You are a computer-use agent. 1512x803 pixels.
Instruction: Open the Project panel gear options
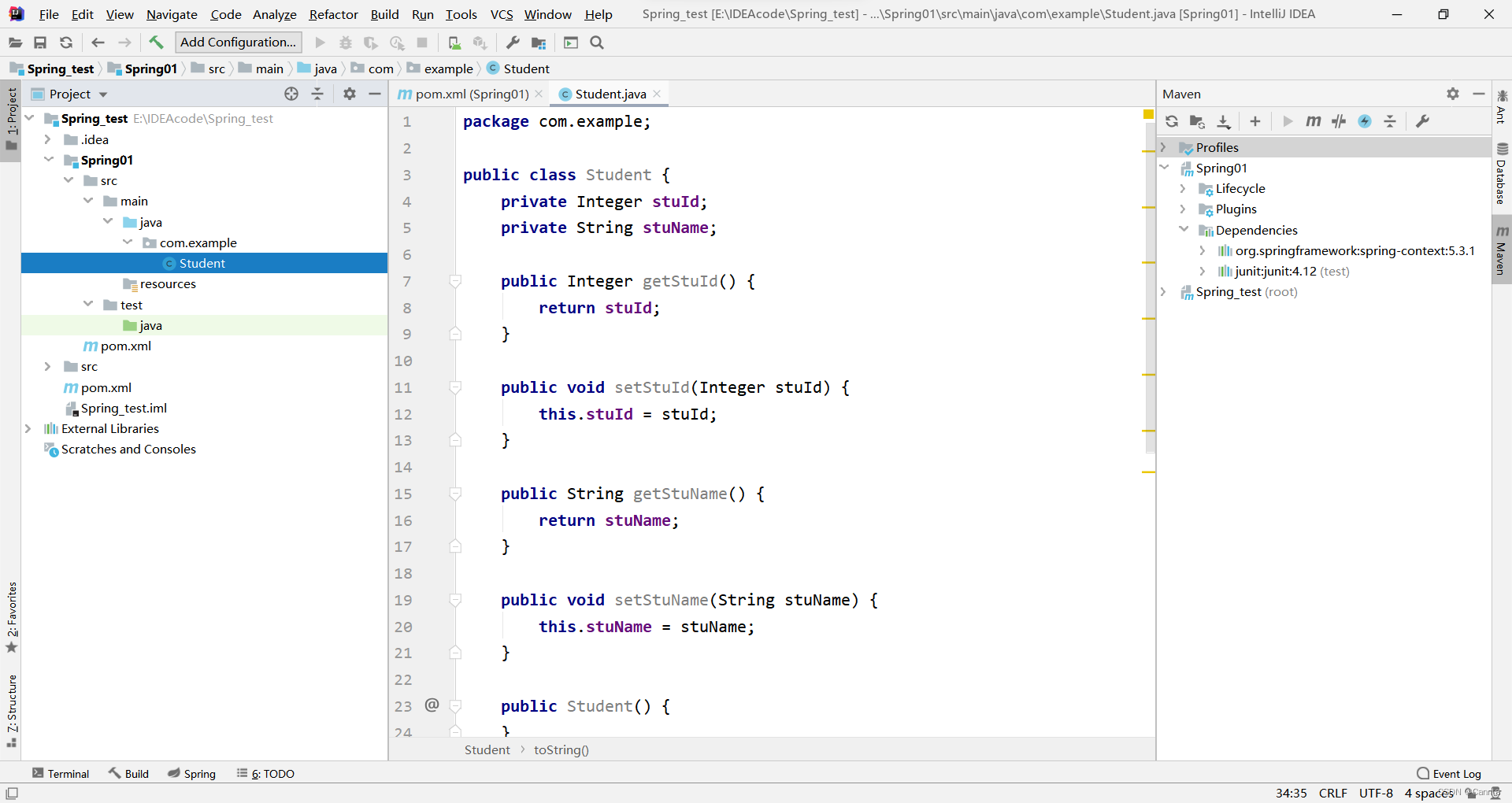pyautogui.click(x=350, y=94)
